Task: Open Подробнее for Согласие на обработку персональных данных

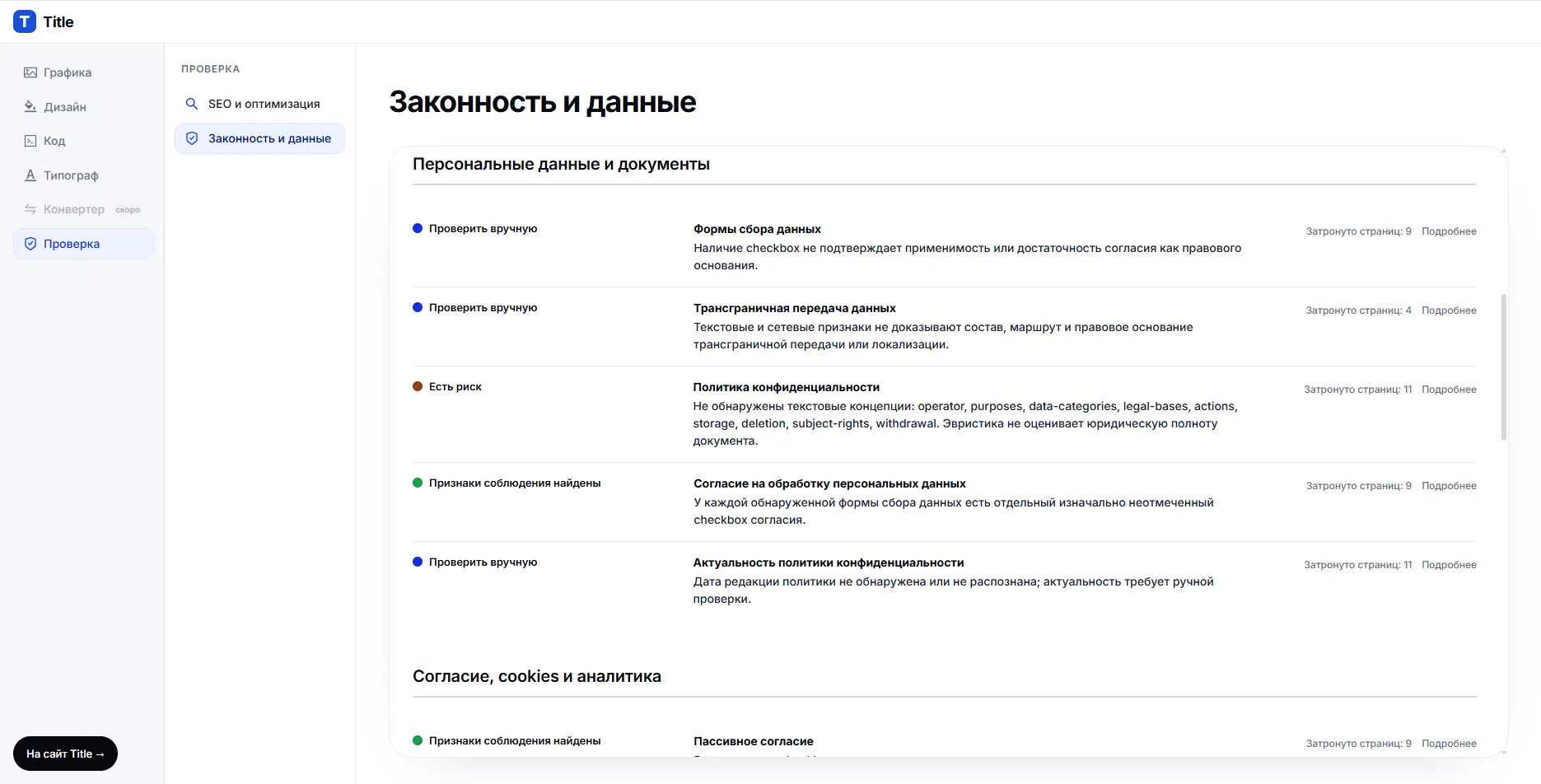Action: coord(1449,486)
